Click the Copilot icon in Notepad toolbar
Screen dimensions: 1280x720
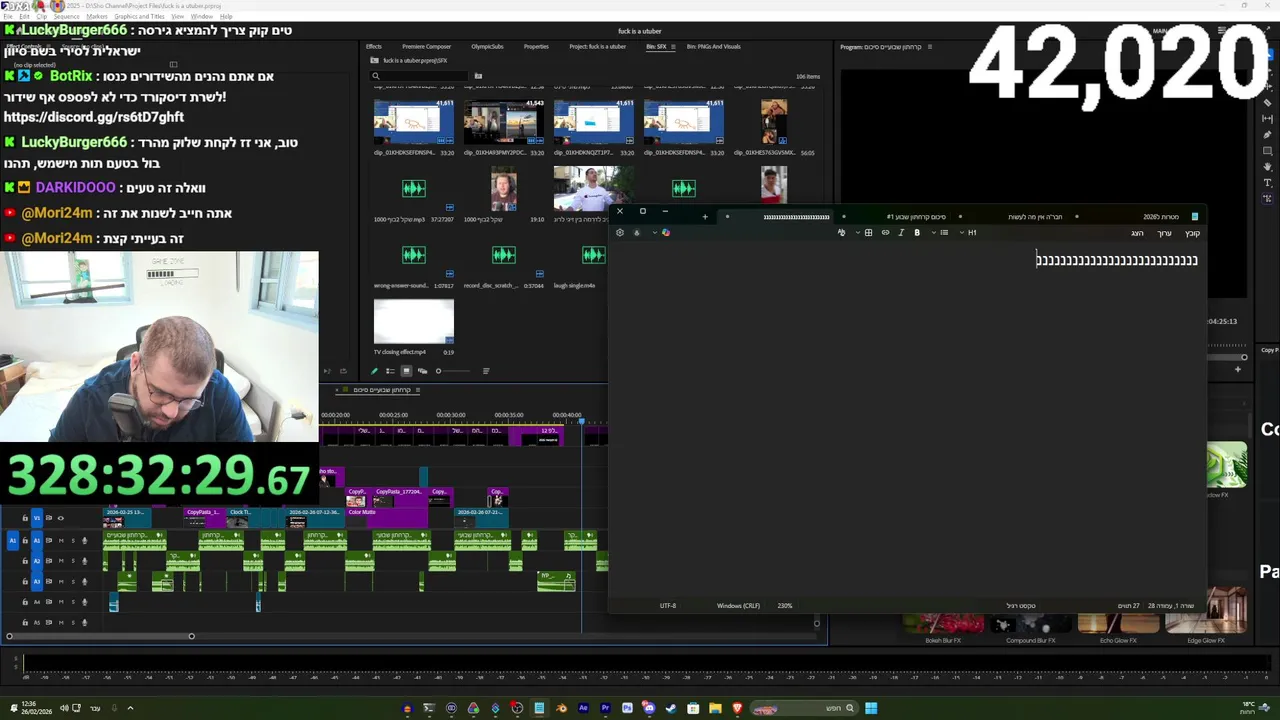pyautogui.click(x=666, y=232)
